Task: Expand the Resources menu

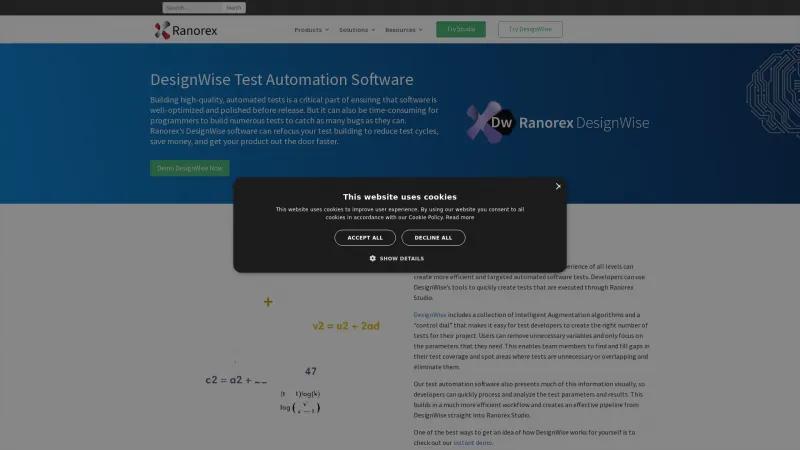Action: coord(404,30)
